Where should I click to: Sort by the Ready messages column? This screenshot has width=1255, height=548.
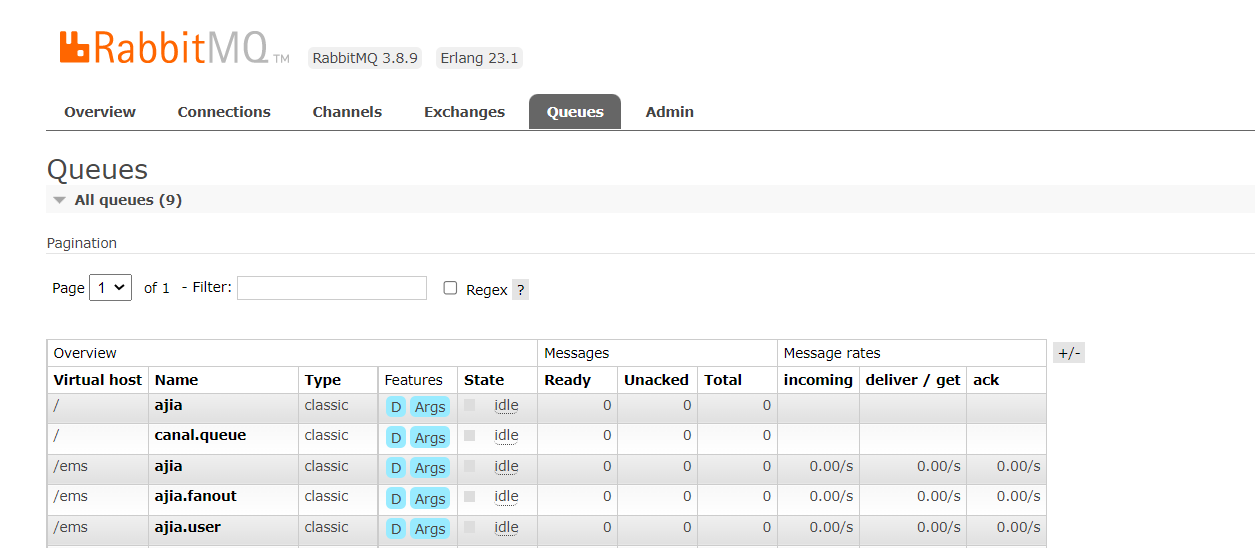coord(567,380)
